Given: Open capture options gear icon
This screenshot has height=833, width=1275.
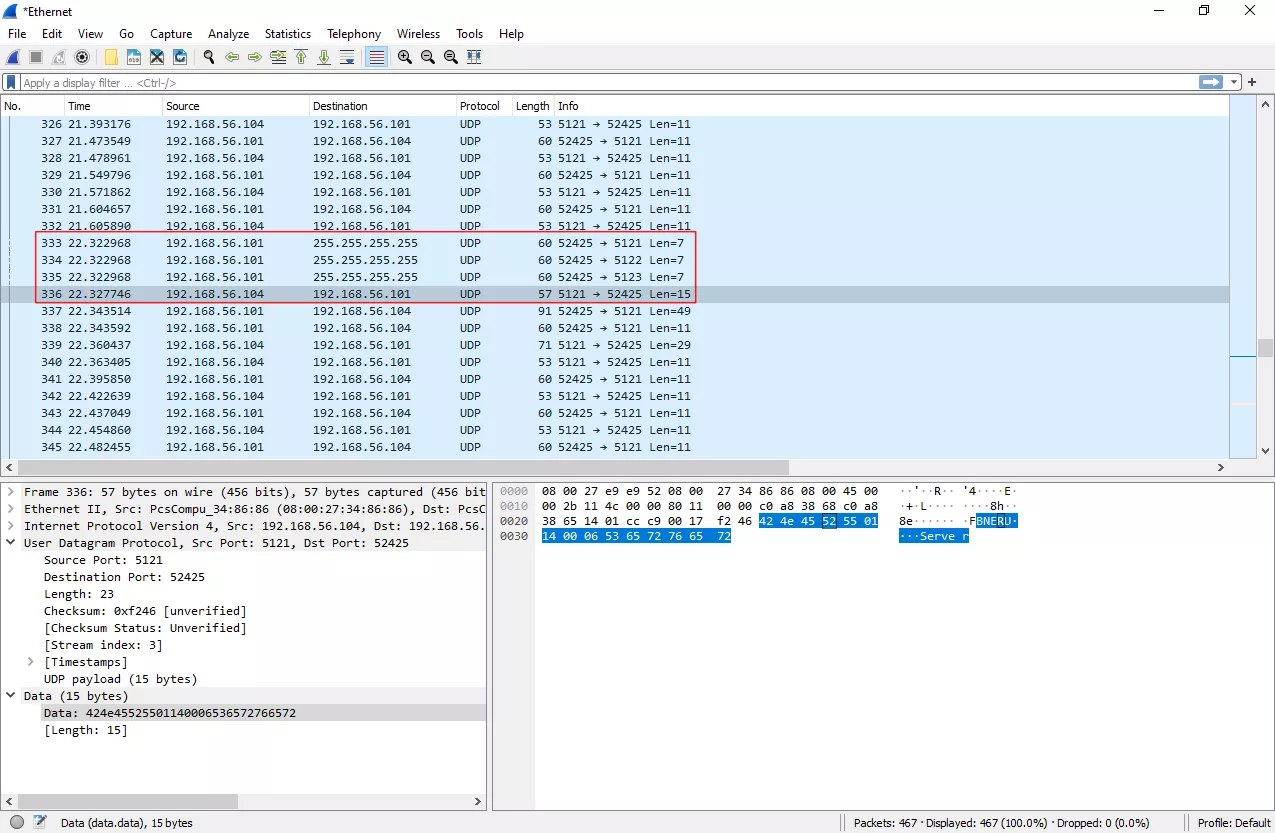Looking at the screenshot, I should point(82,57).
